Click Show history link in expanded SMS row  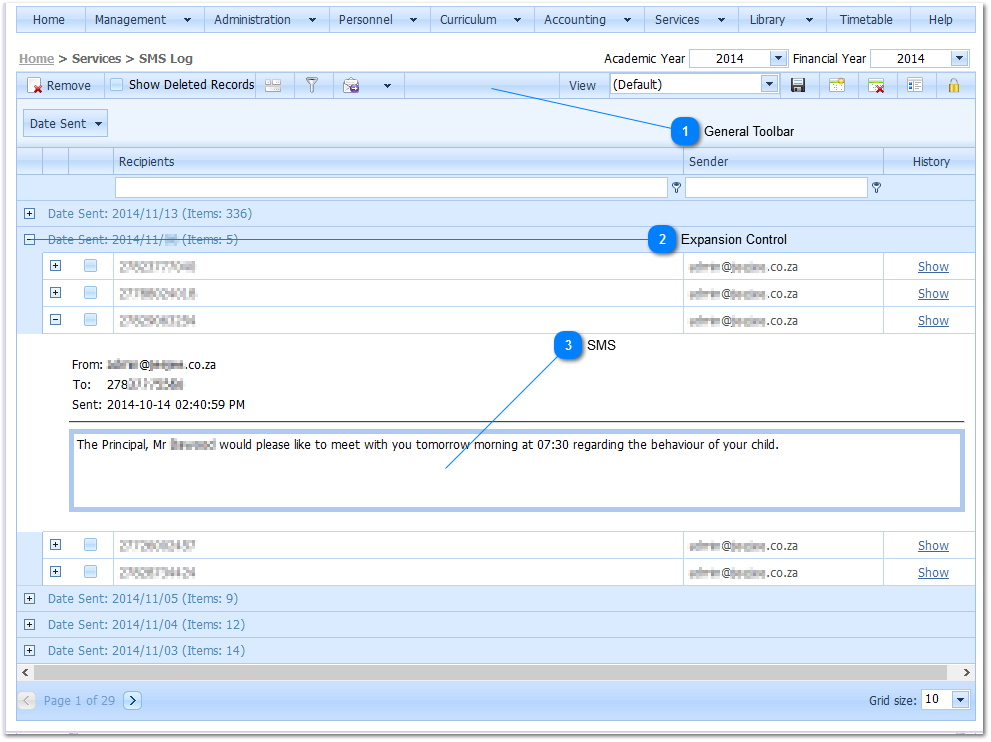[933, 320]
